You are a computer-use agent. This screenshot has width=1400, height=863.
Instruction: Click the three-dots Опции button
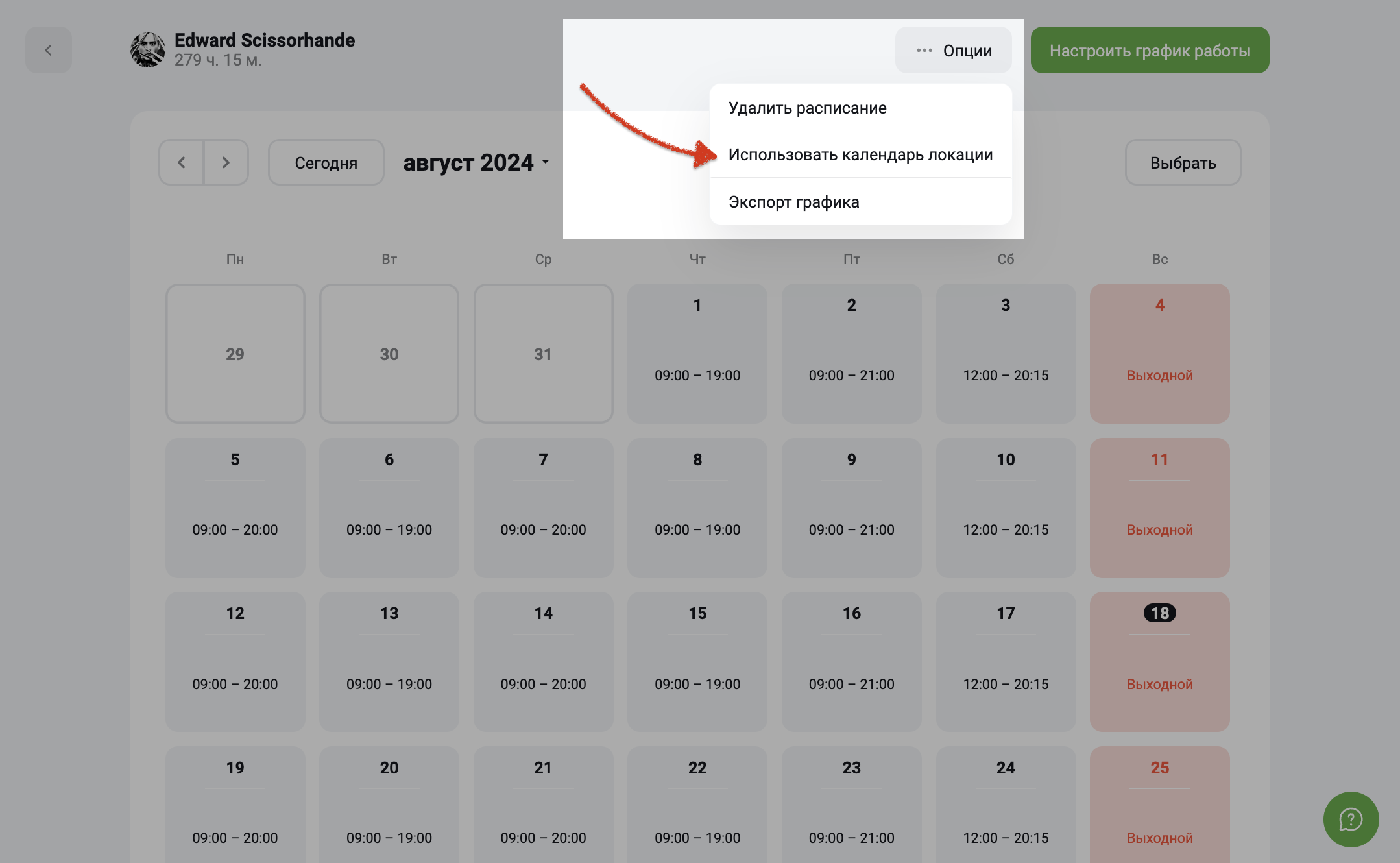pos(953,50)
